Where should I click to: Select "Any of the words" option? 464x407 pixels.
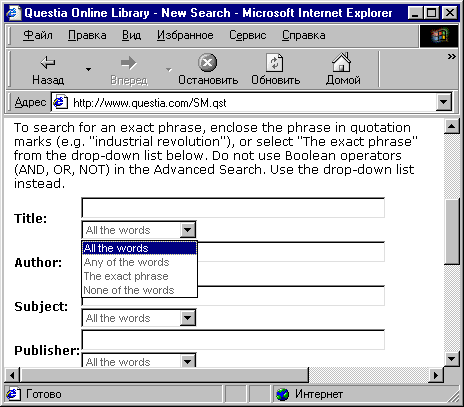click(x=139, y=262)
